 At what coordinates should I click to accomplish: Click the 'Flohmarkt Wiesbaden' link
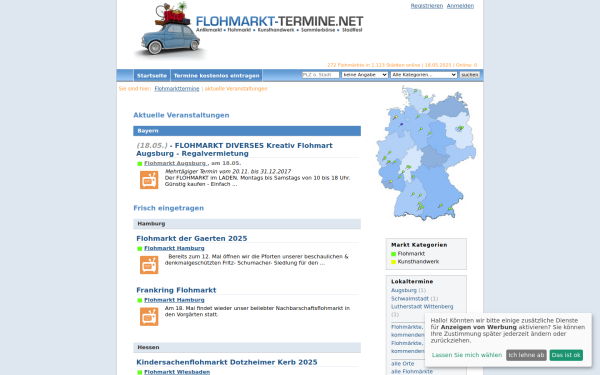pyautogui.click(x=177, y=372)
